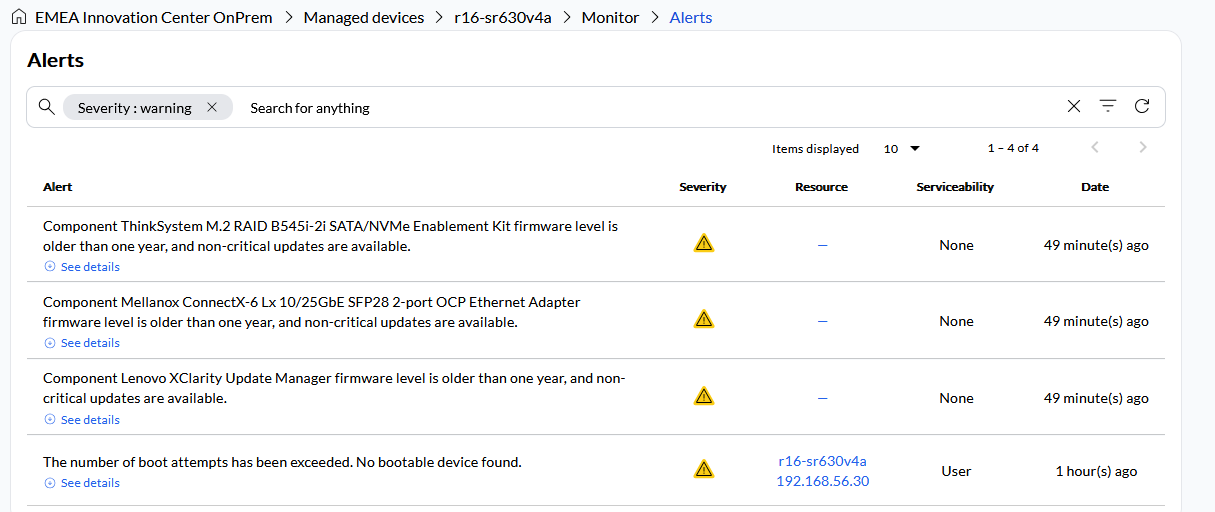Open r16-sr630v4a resource link in table
The width and height of the screenshot is (1215, 512).
(x=822, y=461)
